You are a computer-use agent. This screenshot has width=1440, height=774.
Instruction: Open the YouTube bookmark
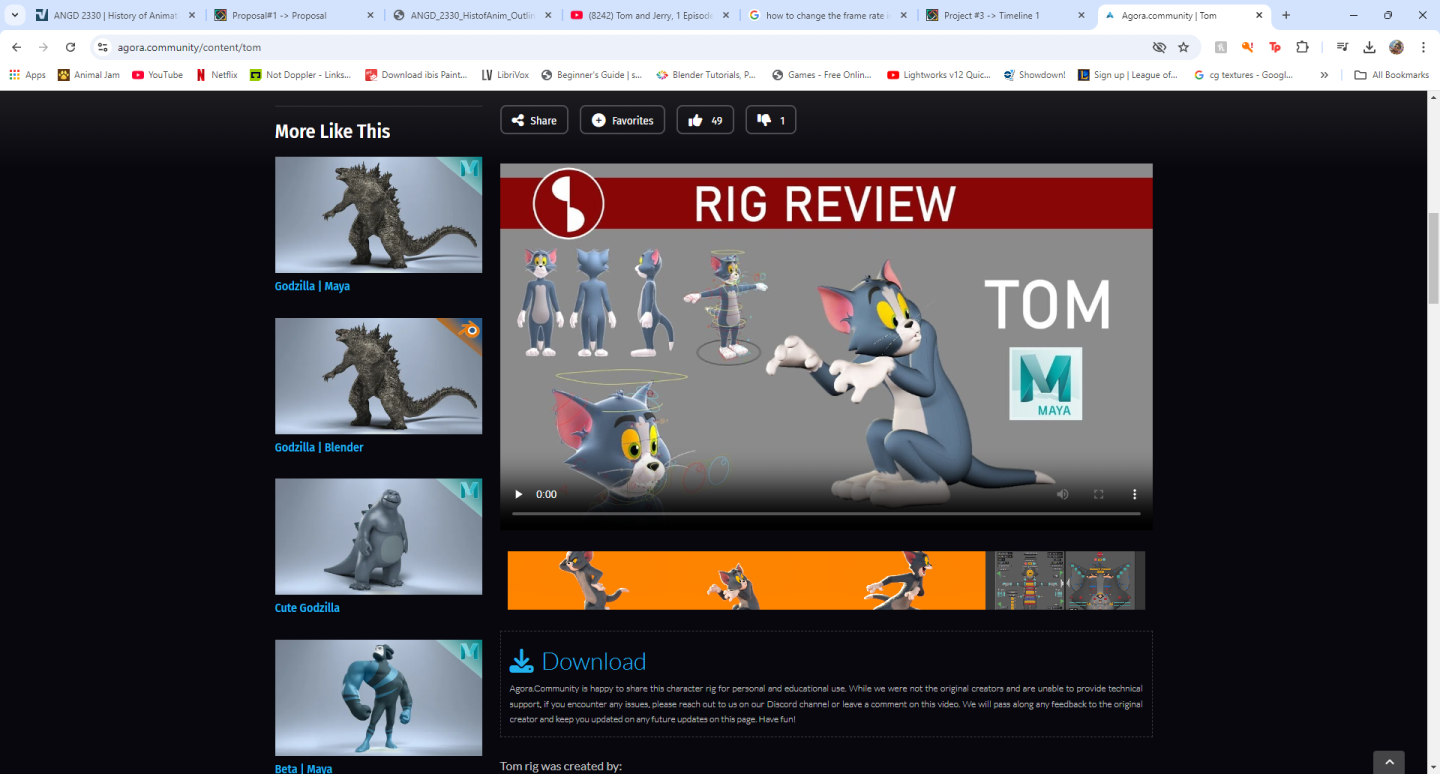(x=157, y=75)
